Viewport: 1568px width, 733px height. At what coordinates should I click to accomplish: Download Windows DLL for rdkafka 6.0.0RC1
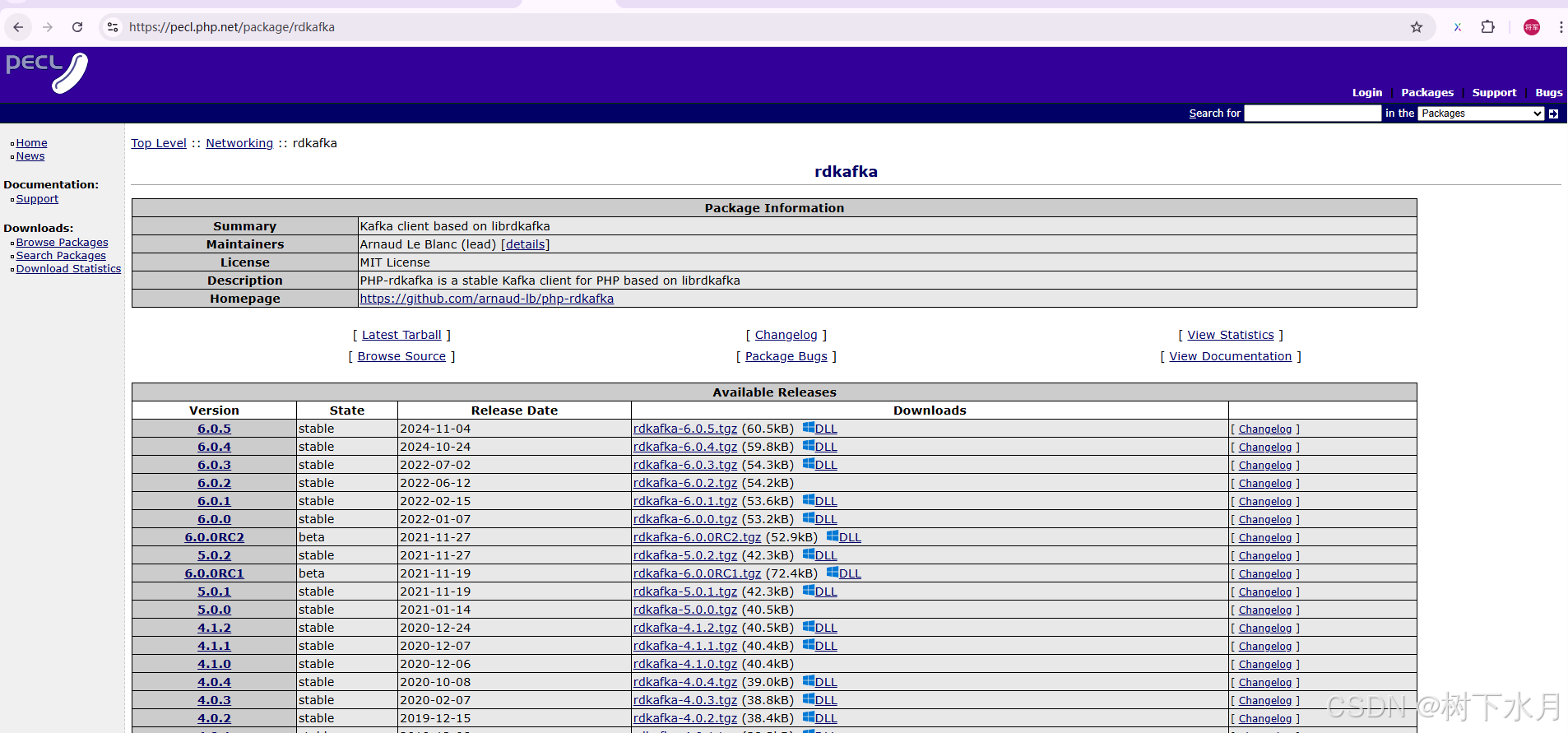[843, 573]
